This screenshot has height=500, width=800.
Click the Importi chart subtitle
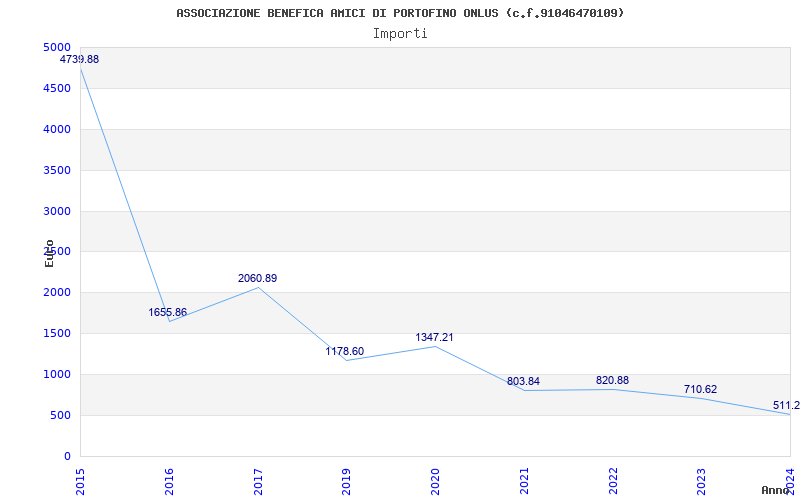[400, 34]
